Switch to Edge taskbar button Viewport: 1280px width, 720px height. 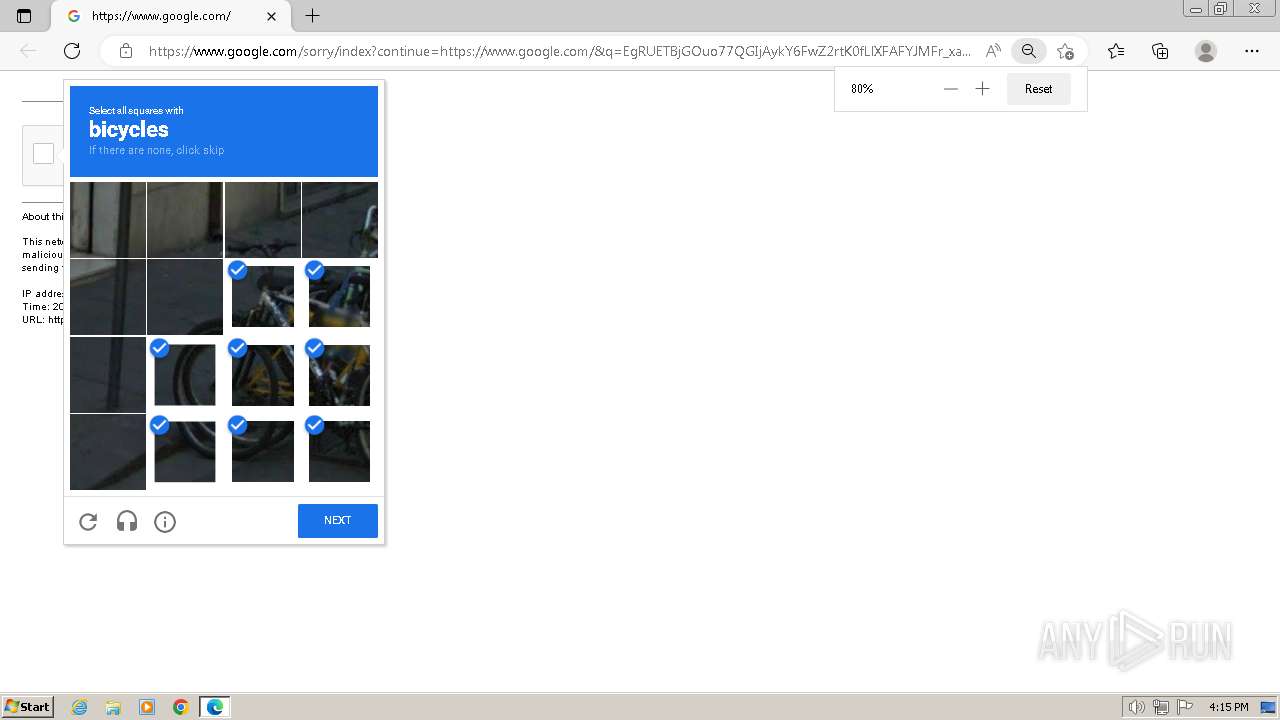[x=215, y=707]
